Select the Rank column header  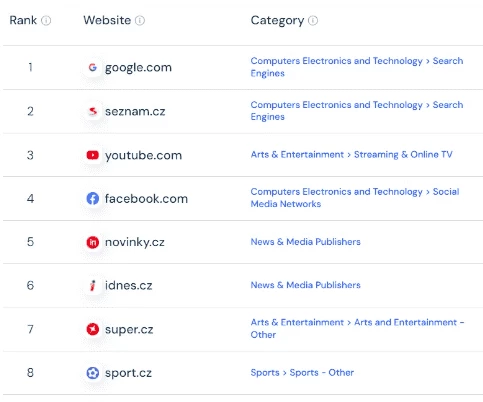click(23, 20)
